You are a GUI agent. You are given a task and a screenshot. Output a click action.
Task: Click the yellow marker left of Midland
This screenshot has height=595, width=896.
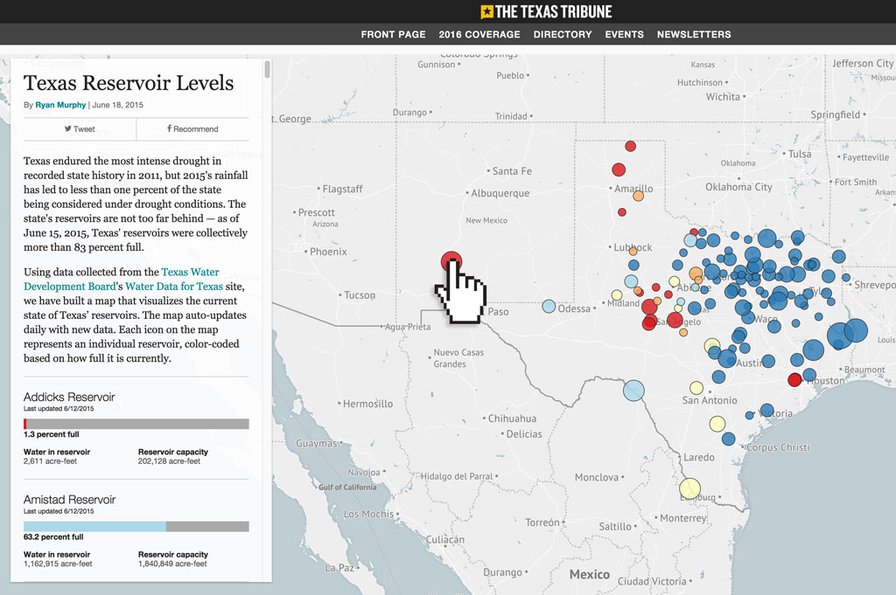pyautogui.click(x=617, y=295)
